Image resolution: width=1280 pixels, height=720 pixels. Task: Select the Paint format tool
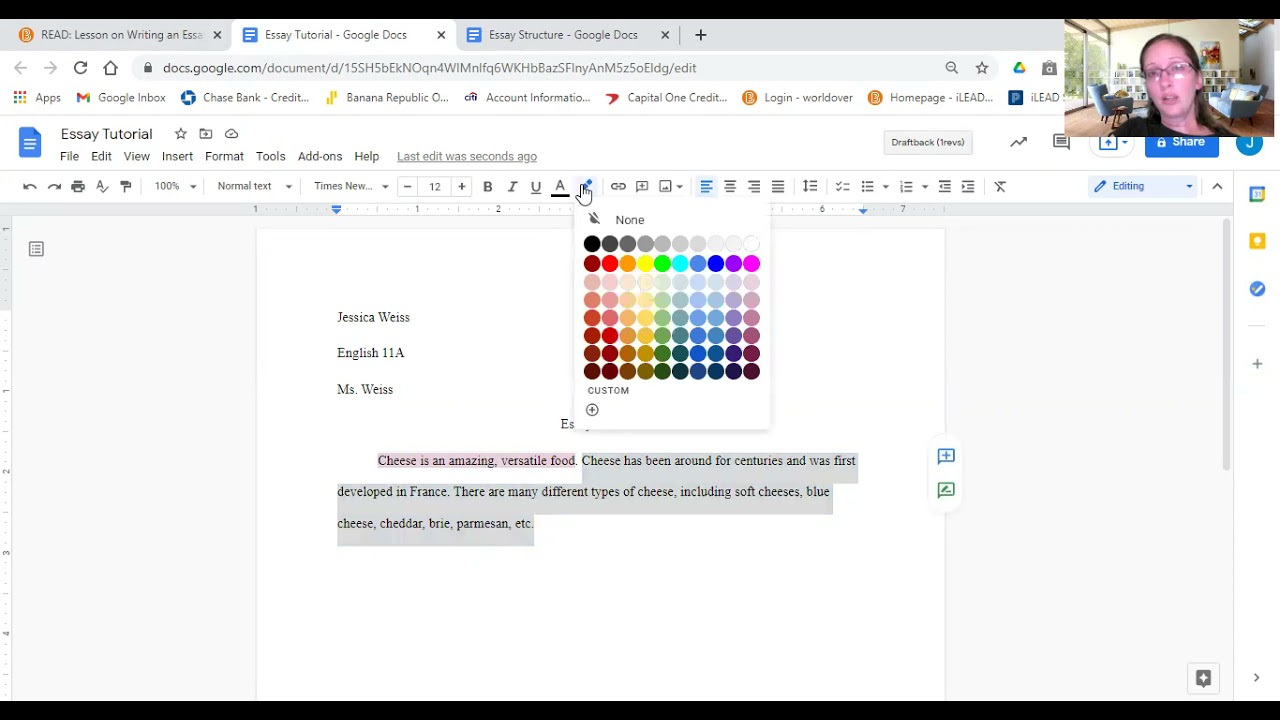(126, 187)
